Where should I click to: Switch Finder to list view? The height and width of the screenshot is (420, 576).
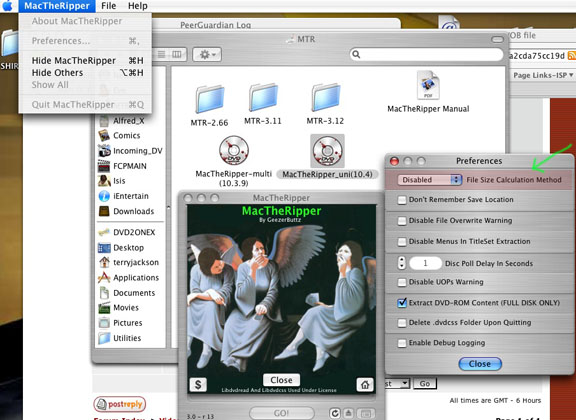coord(161,55)
